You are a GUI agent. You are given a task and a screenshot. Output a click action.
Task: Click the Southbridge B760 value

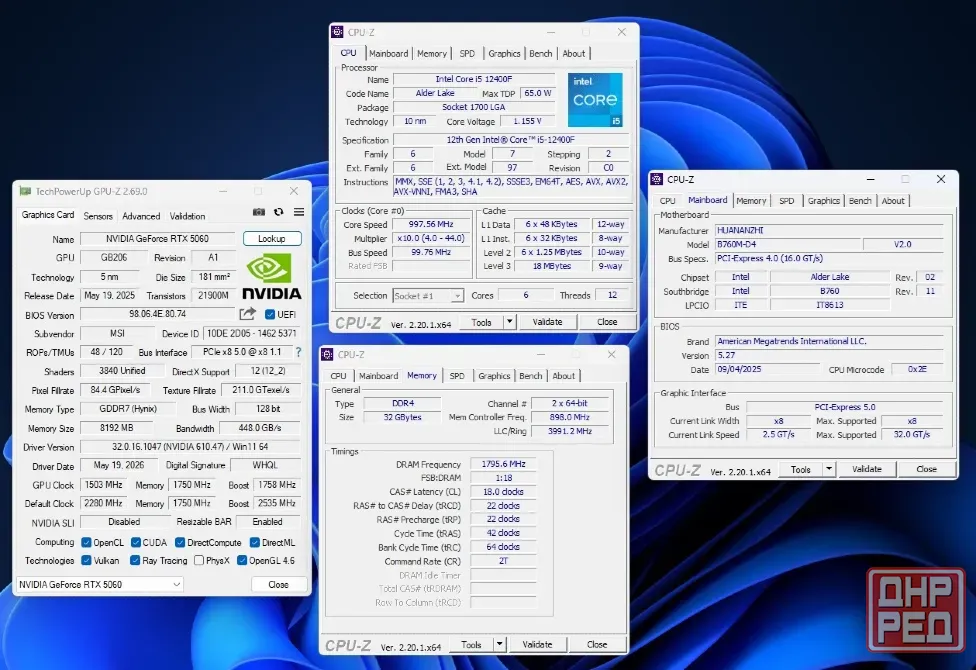tap(829, 291)
